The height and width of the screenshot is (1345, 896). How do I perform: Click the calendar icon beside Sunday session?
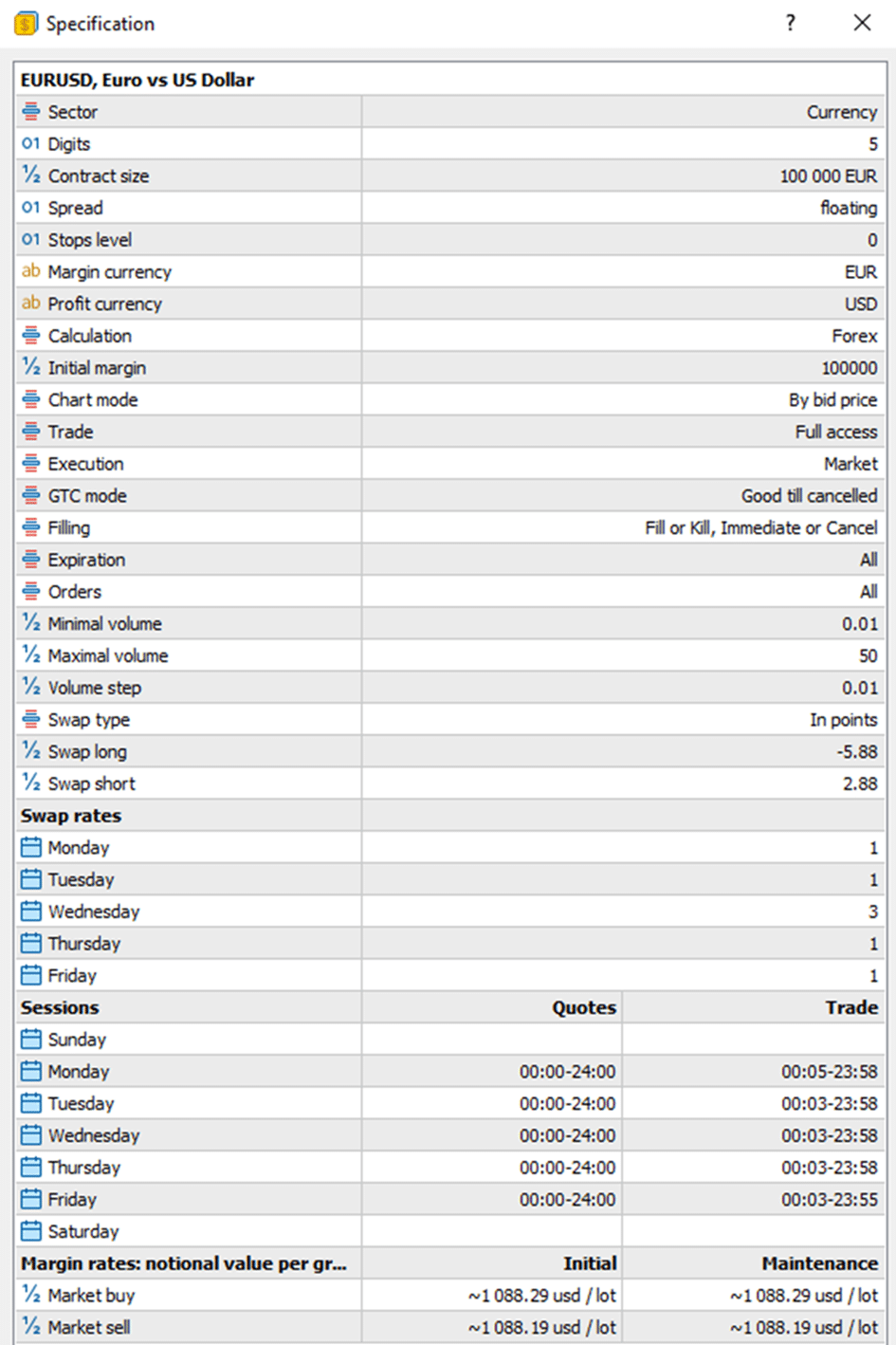31,1040
